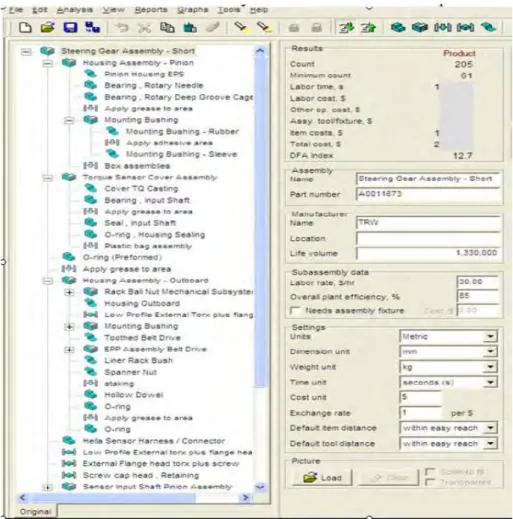Collapse the Housing Assembly - Pinion node
Image resolution: width=513 pixels, height=519 pixels.
pyautogui.click(x=48, y=63)
